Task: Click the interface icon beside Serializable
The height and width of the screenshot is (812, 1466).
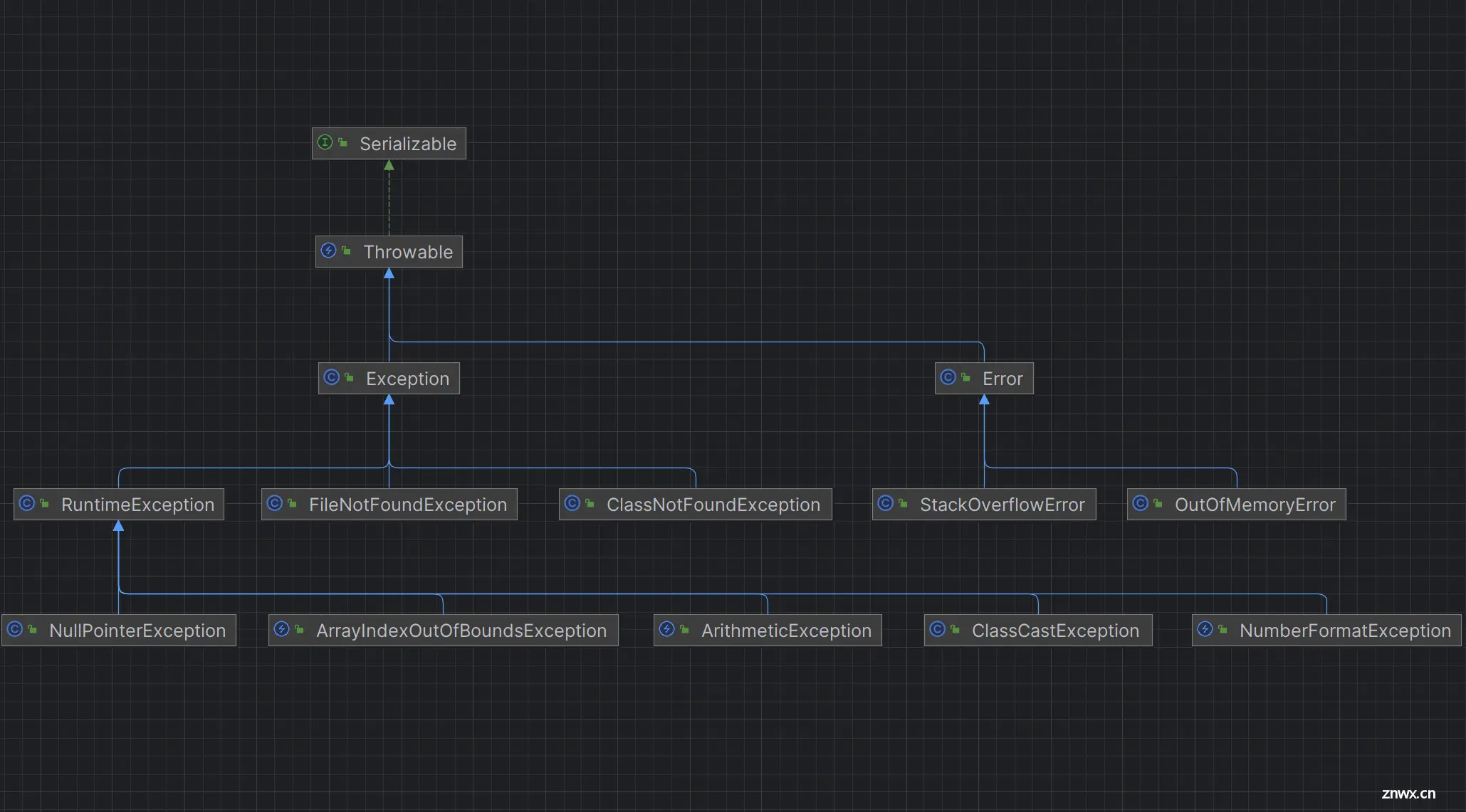Action: pos(325,142)
